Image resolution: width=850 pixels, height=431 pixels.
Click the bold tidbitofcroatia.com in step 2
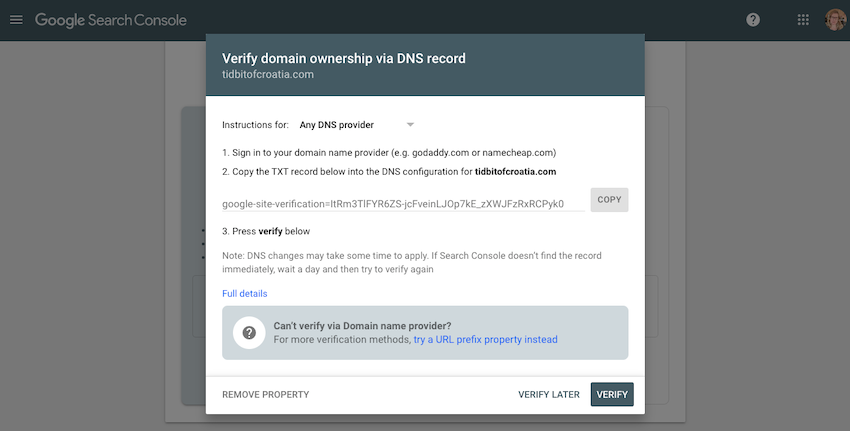coord(516,171)
